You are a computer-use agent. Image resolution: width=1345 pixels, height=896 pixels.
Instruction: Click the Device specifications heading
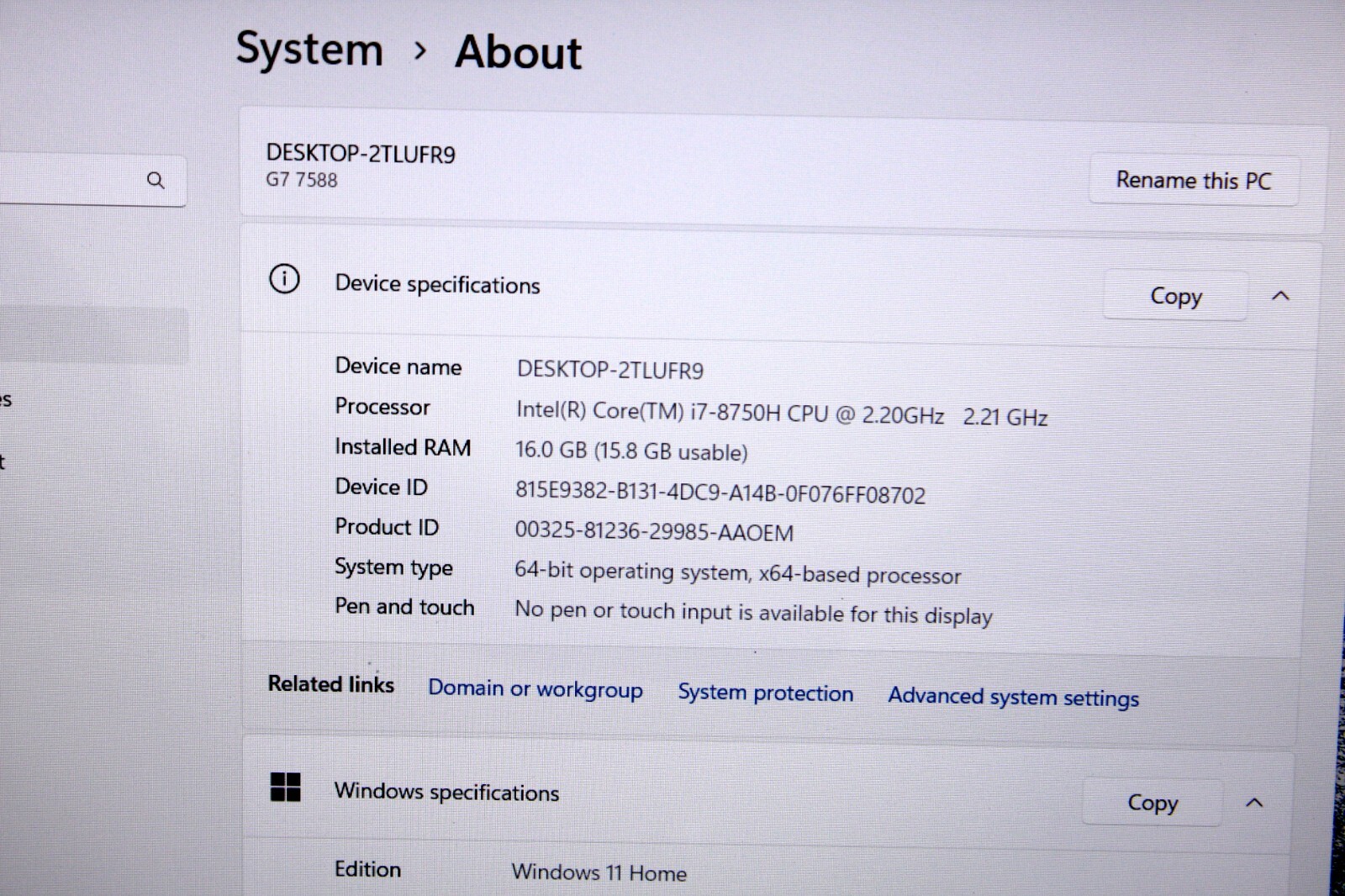pos(437,285)
